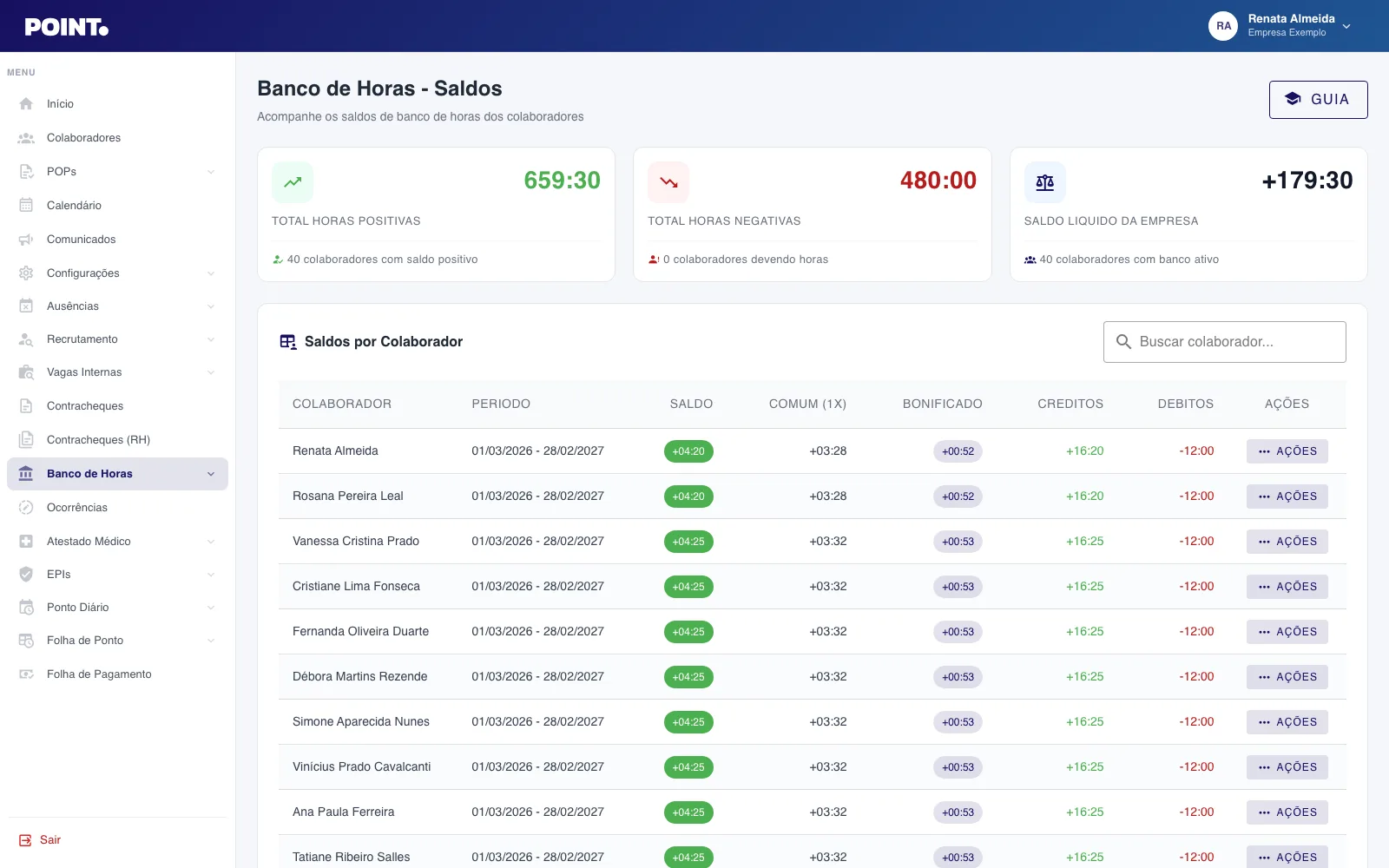Collapse the Banco de Horas menu chevron
Viewport: 1389px width, 868px height.
(x=211, y=474)
